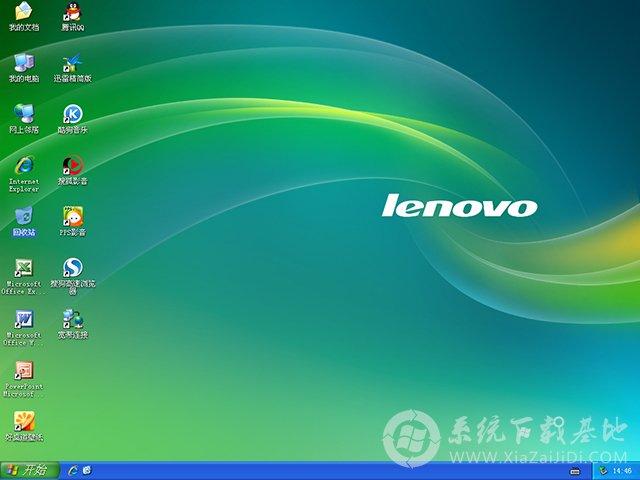Launch 迅雷精简版 Thunder shortcut
Screen dimensions: 640x480
coord(73,63)
